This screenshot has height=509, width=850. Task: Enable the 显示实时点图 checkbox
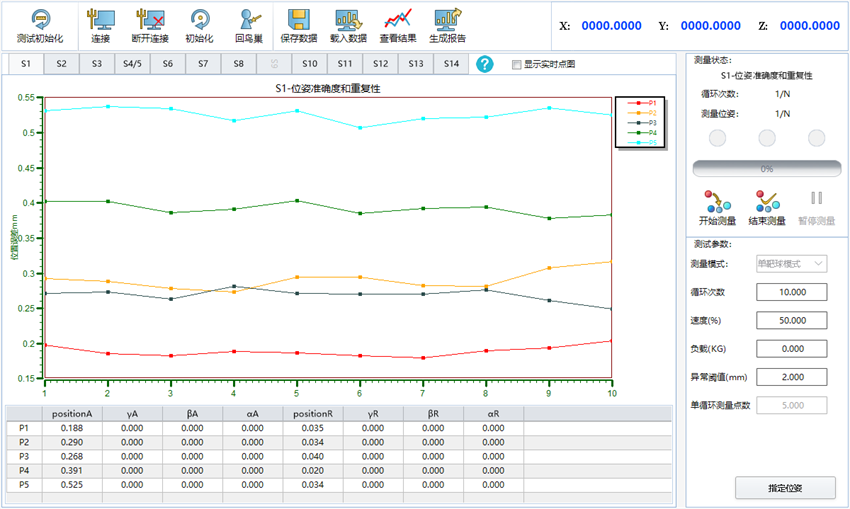click(516, 65)
